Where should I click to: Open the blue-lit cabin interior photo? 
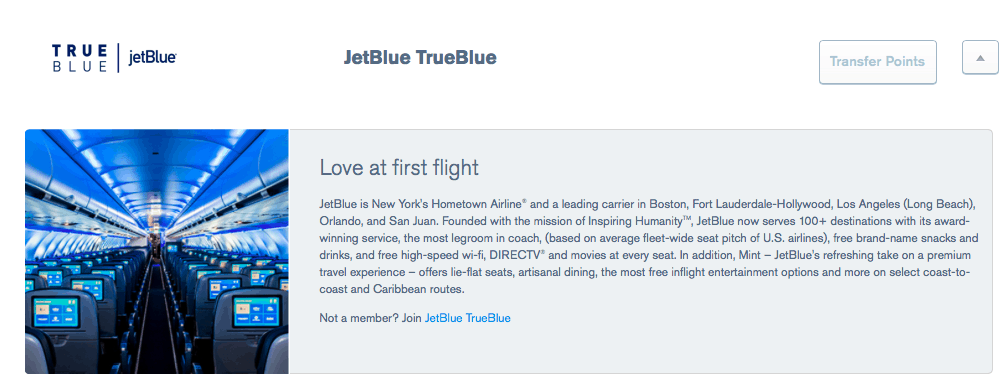tap(157, 251)
